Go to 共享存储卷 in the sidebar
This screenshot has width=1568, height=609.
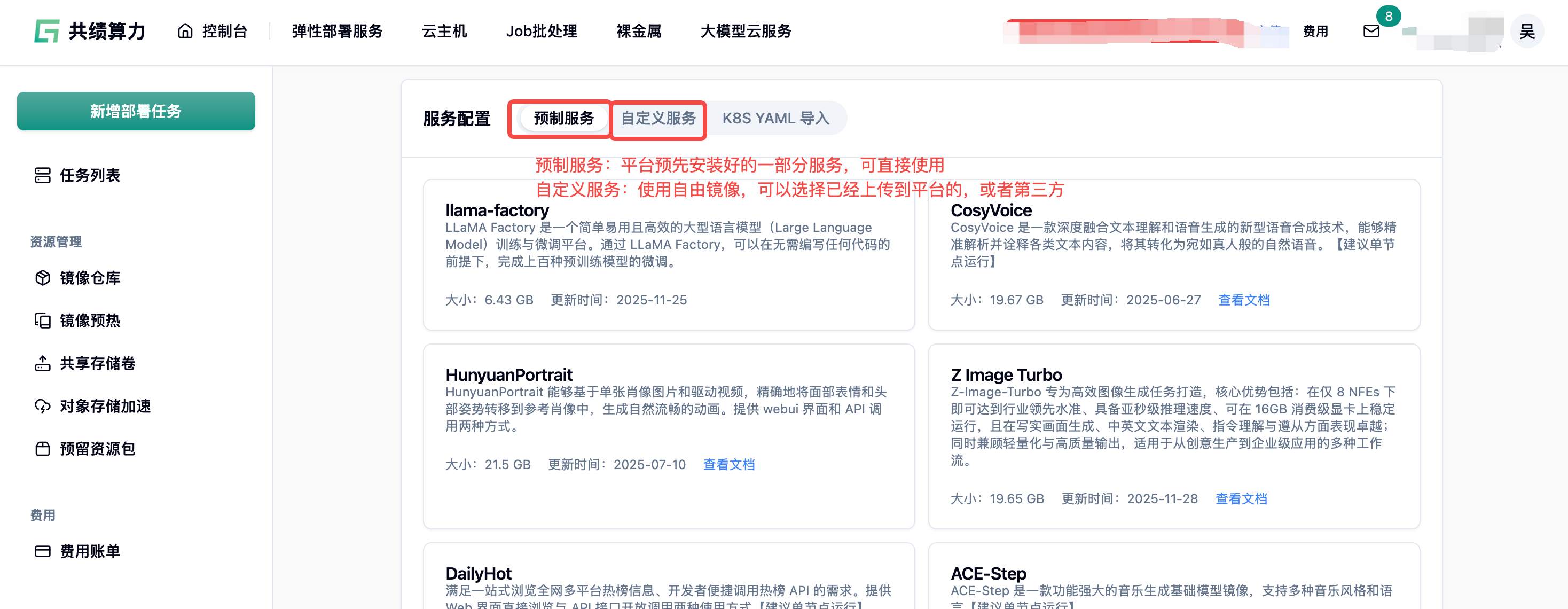(97, 364)
